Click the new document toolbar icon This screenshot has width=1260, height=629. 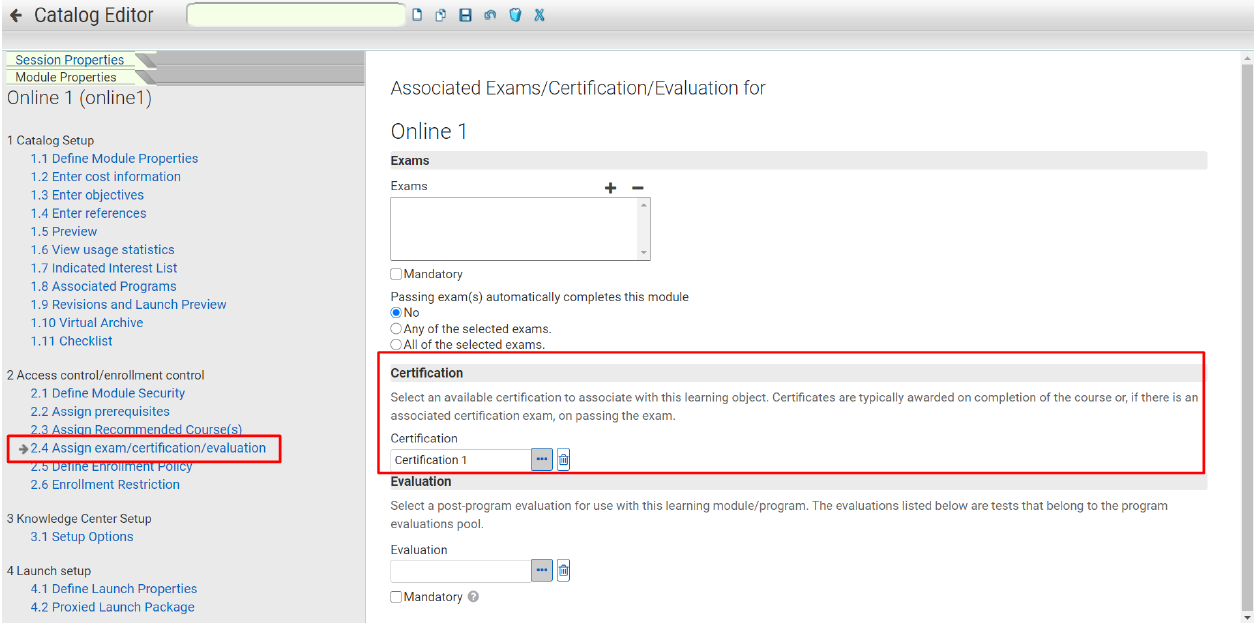pos(418,15)
